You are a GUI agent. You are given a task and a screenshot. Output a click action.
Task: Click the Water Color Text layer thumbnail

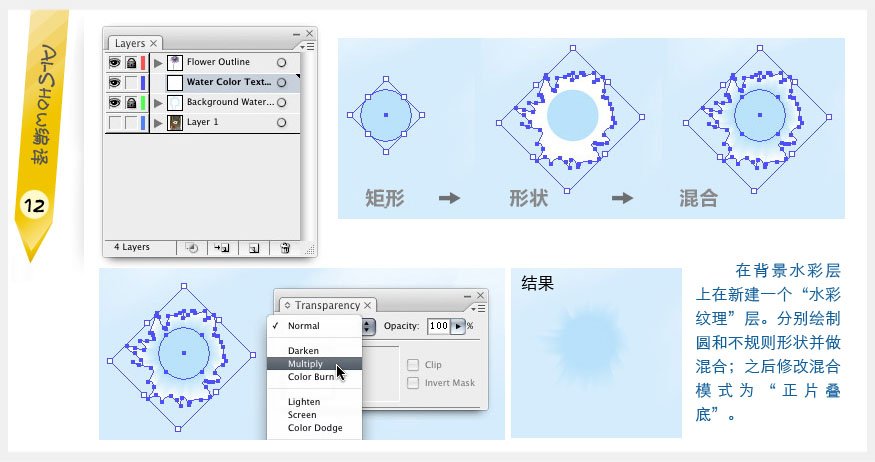175,83
